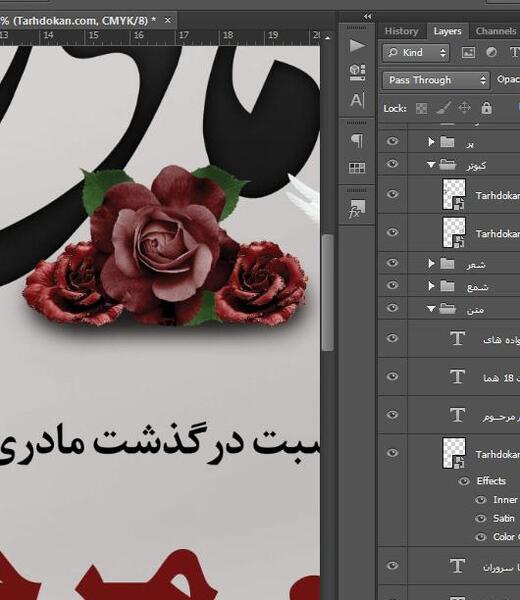
Task: Hide the متن group eye icon
Action: [x=392, y=308]
